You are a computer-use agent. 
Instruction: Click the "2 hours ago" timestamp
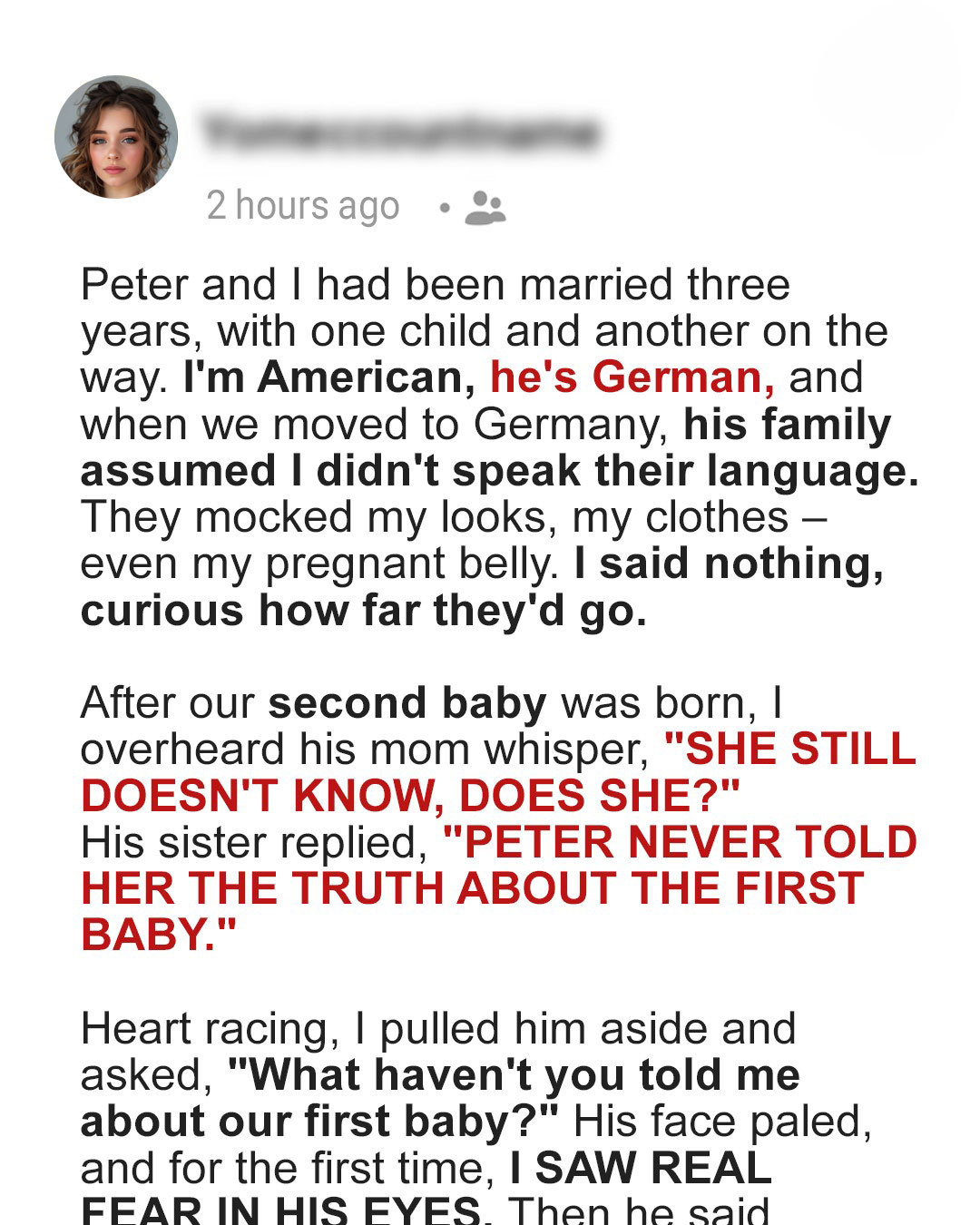pyautogui.click(x=303, y=206)
